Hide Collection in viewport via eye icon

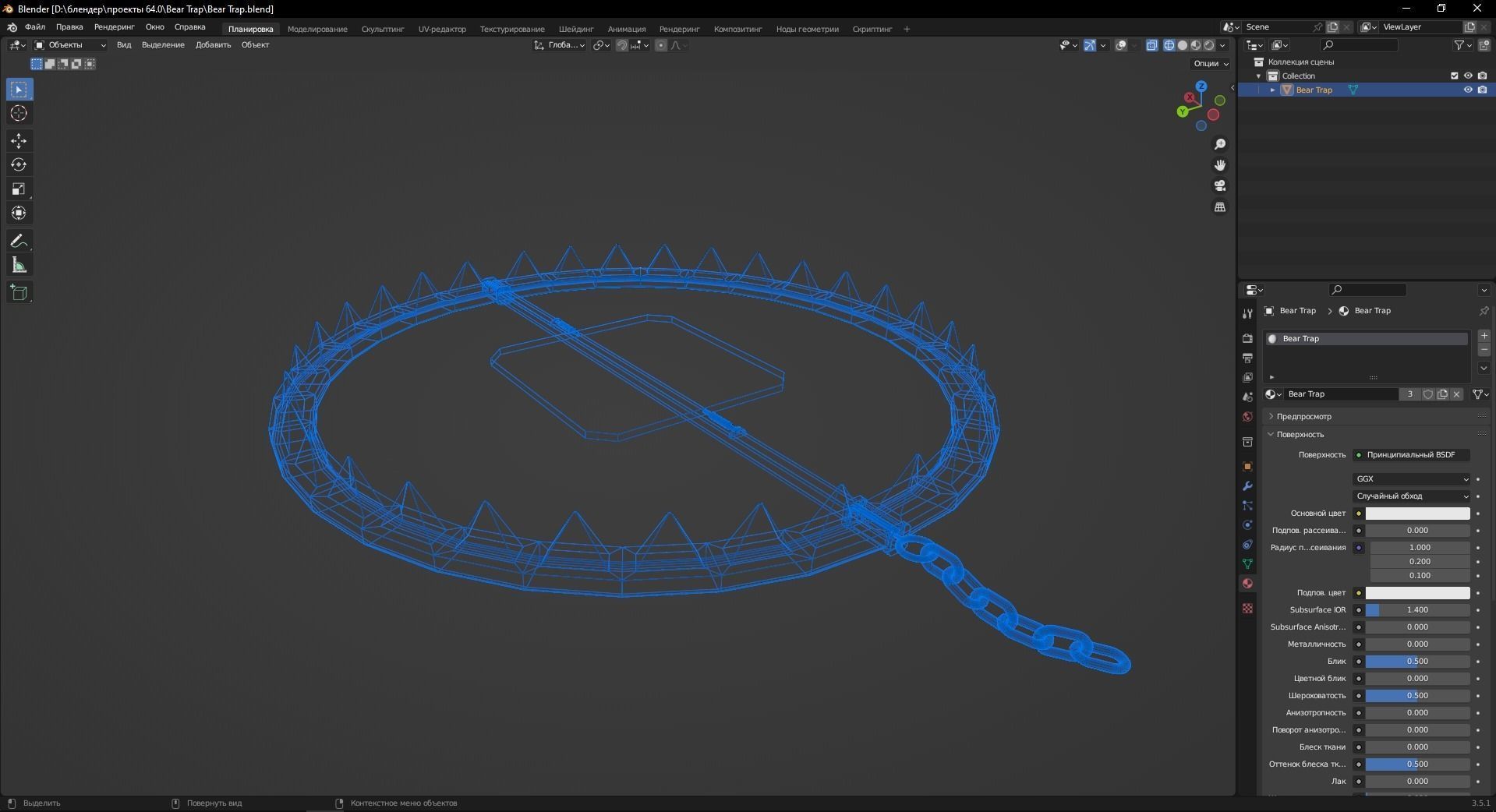click(x=1468, y=76)
